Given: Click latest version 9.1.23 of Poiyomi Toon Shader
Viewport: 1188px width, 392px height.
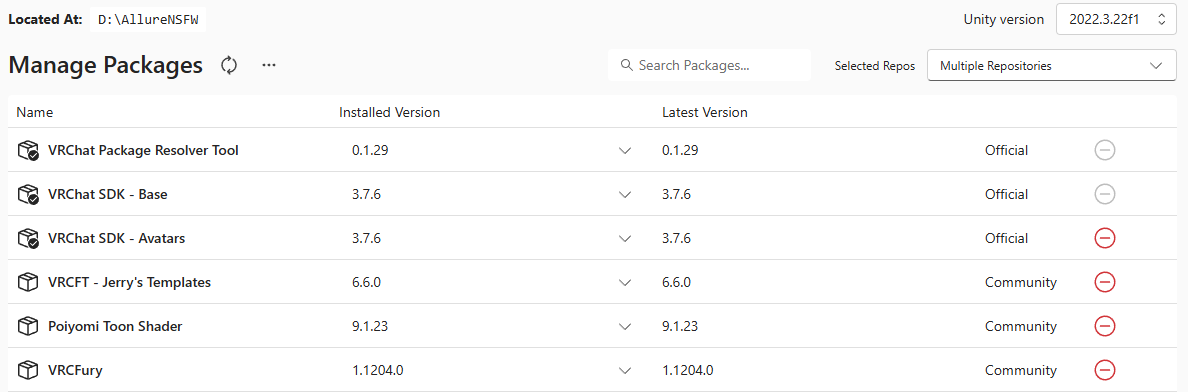Looking at the screenshot, I should tap(680, 326).
